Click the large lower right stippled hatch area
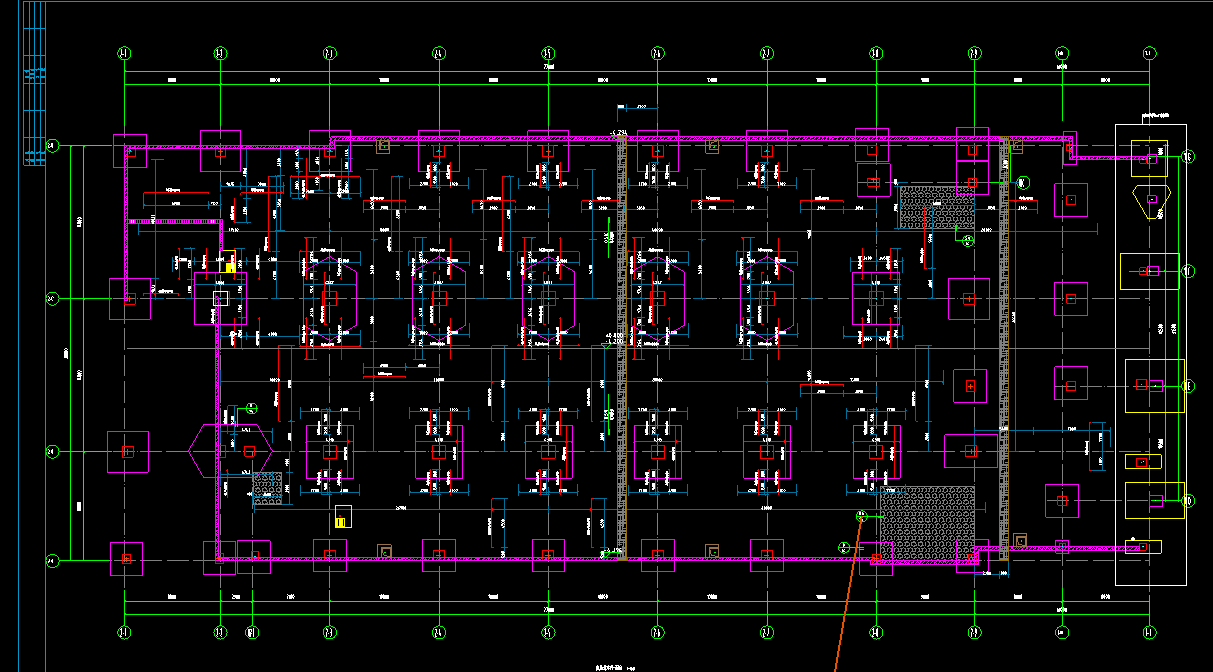1213x672 pixels. (x=927, y=524)
